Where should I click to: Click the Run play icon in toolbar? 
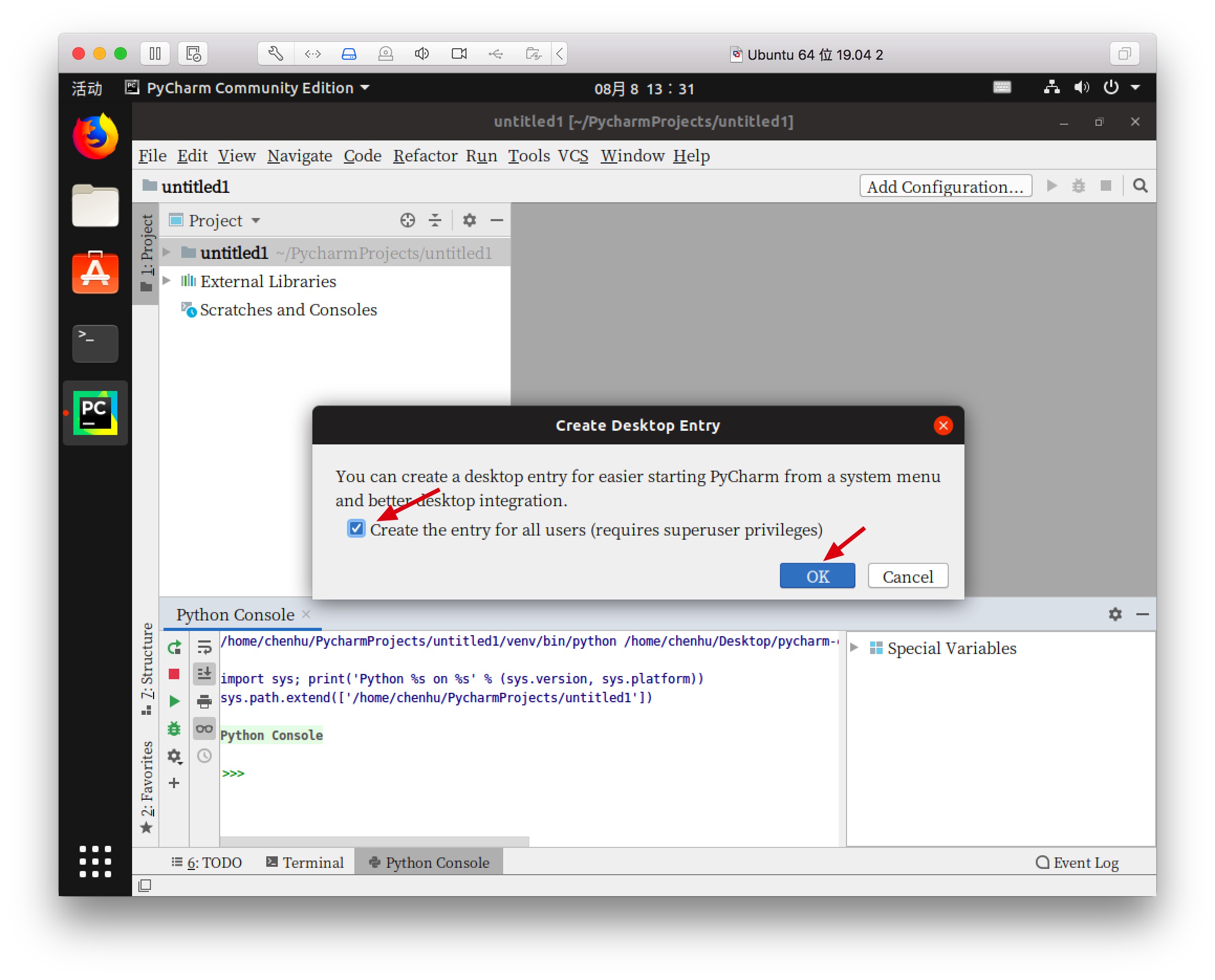pyautogui.click(x=1051, y=186)
